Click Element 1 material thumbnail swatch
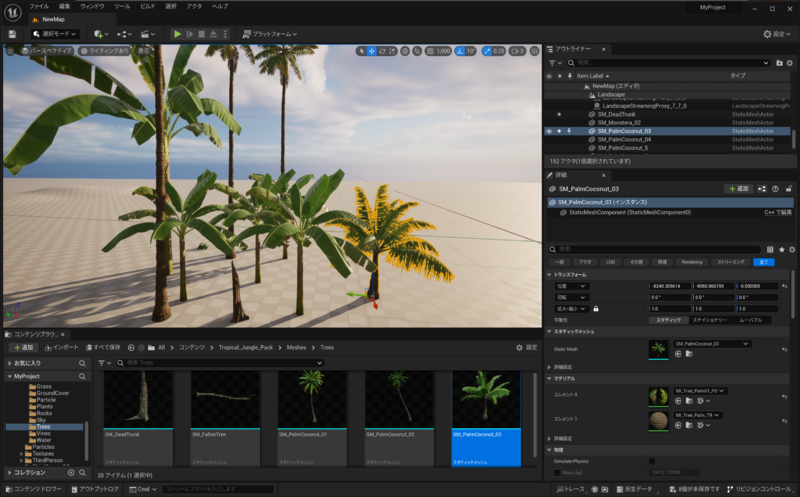 pyautogui.click(x=660, y=418)
